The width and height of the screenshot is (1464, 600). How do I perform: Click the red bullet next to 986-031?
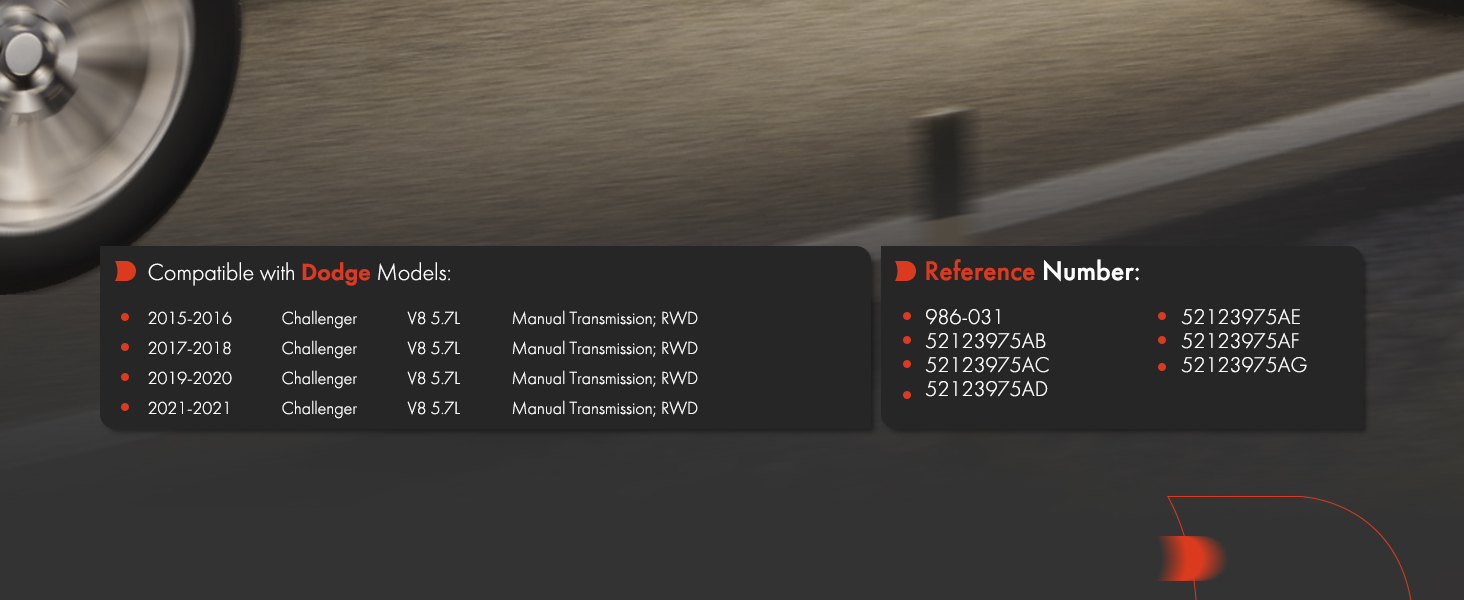907,318
